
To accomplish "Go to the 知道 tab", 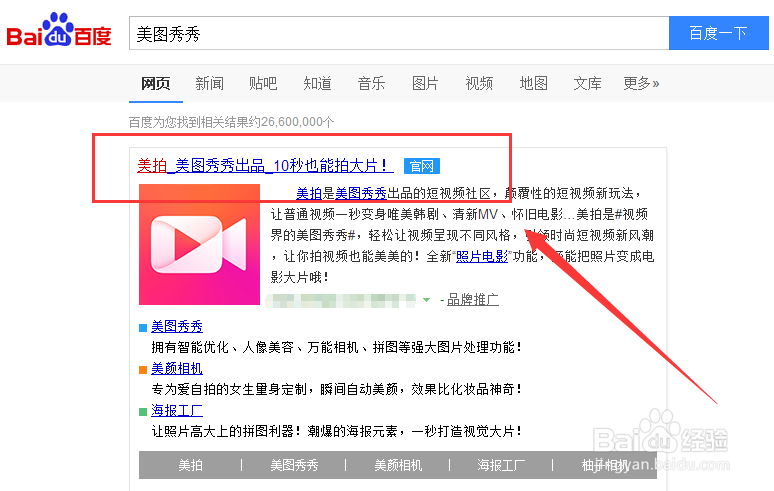I will pyautogui.click(x=317, y=83).
